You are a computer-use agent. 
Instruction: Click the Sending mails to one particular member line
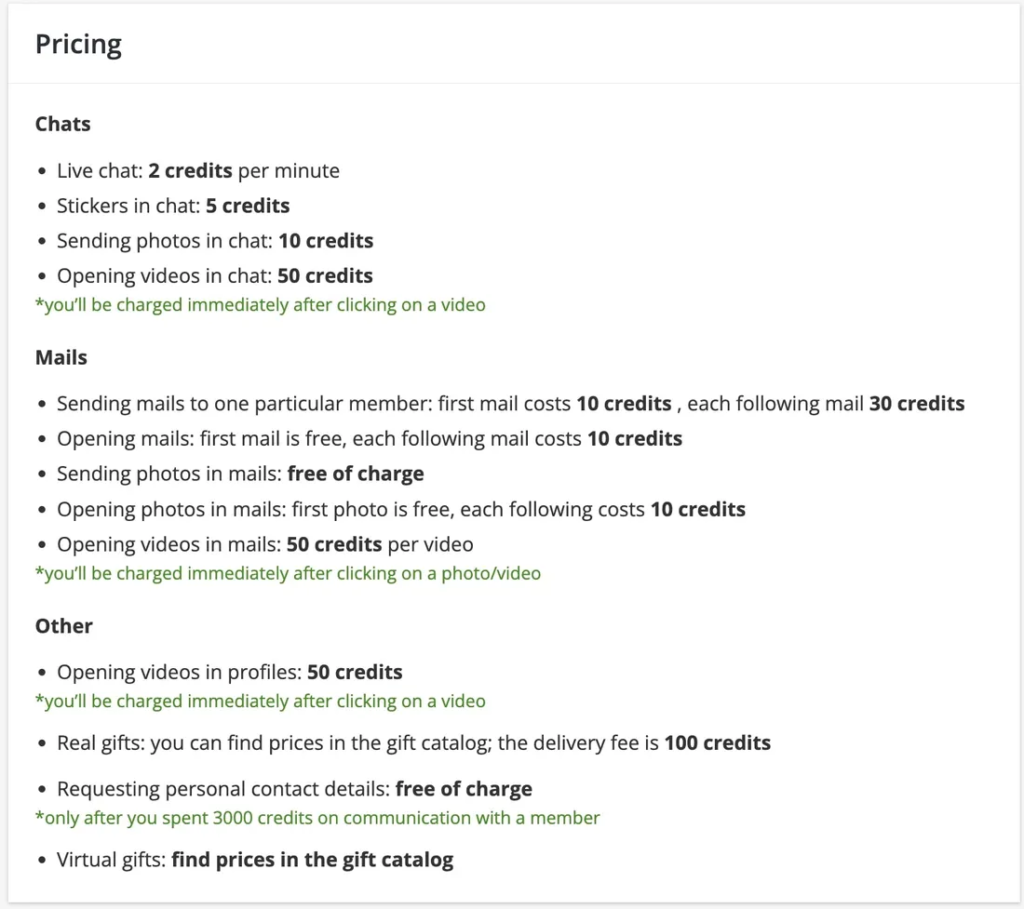tap(511, 404)
